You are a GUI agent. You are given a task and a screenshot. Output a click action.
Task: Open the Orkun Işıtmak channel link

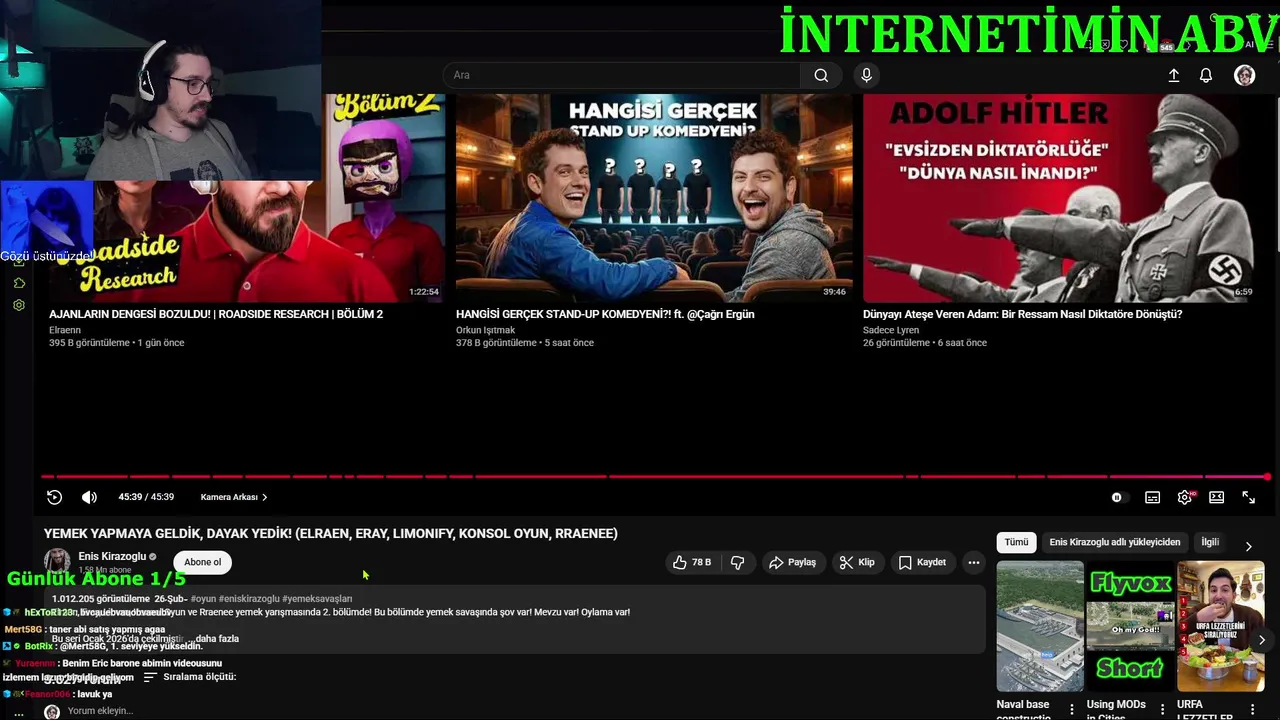[x=486, y=330]
